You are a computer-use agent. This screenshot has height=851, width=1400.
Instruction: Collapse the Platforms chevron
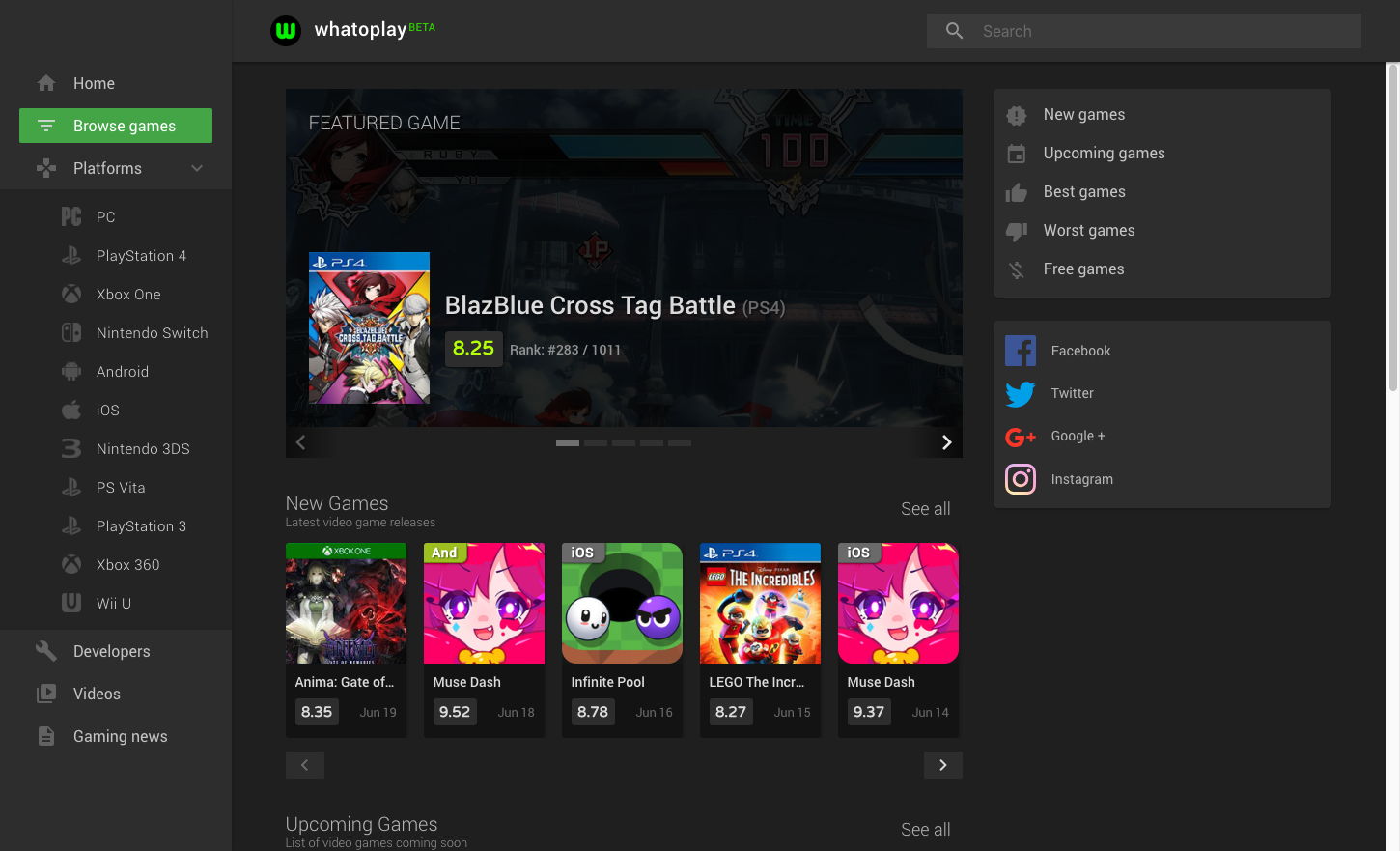197,168
